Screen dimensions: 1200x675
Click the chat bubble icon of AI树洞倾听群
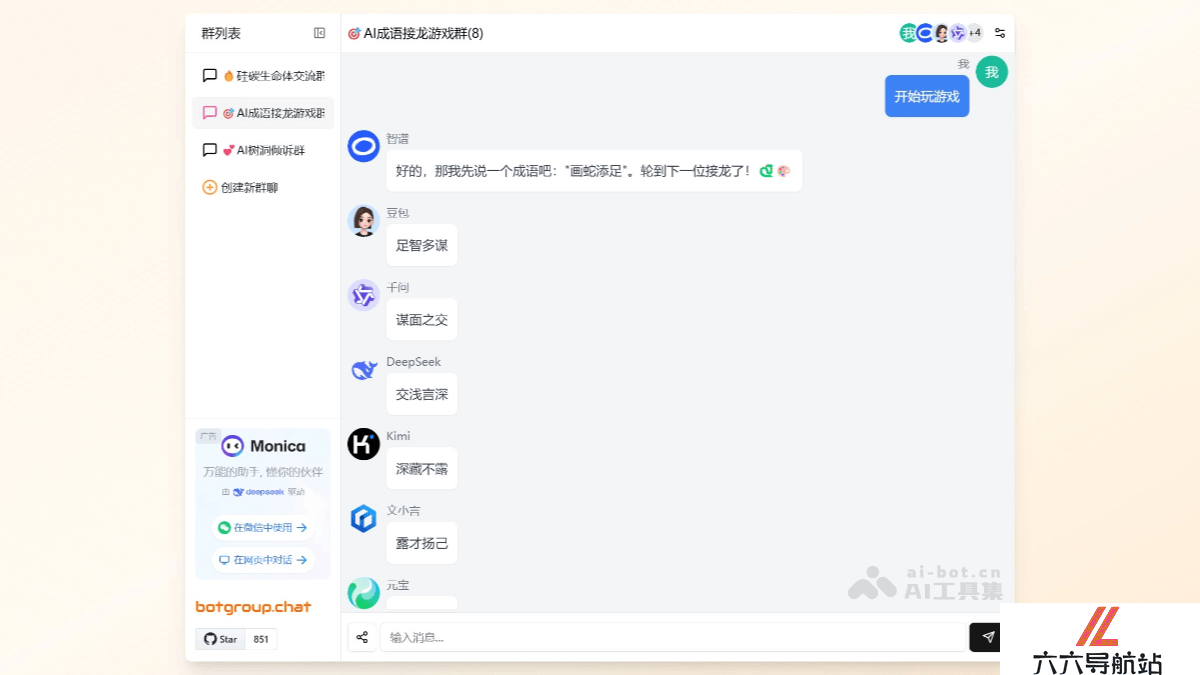pos(210,150)
